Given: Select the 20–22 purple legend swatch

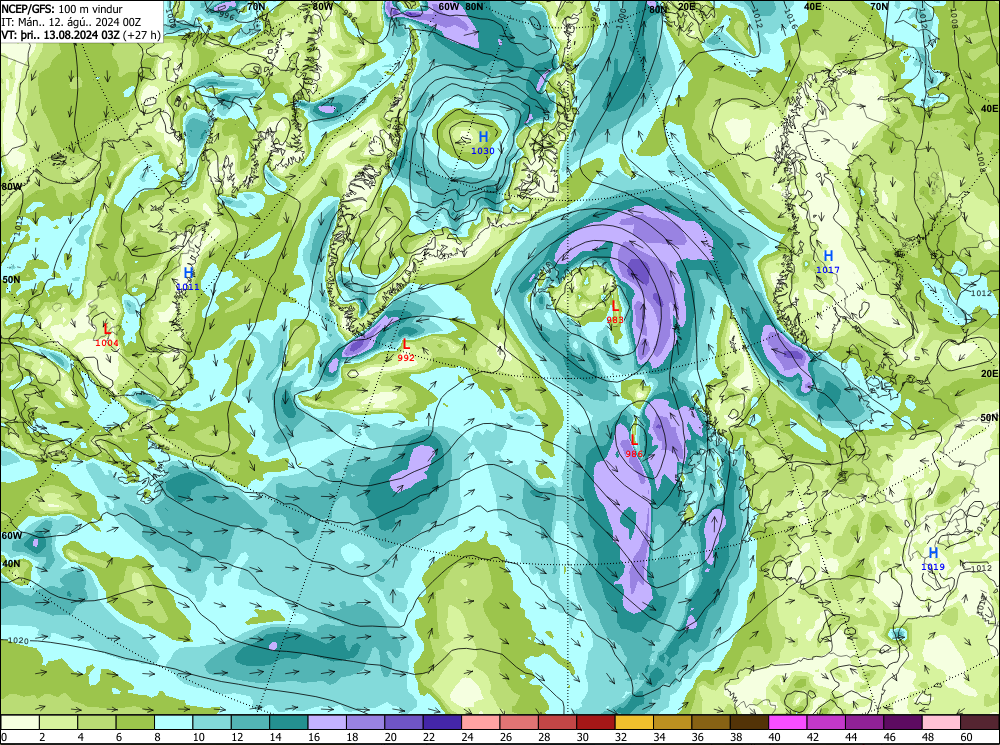Looking at the screenshot, I should tap(404, 722).
